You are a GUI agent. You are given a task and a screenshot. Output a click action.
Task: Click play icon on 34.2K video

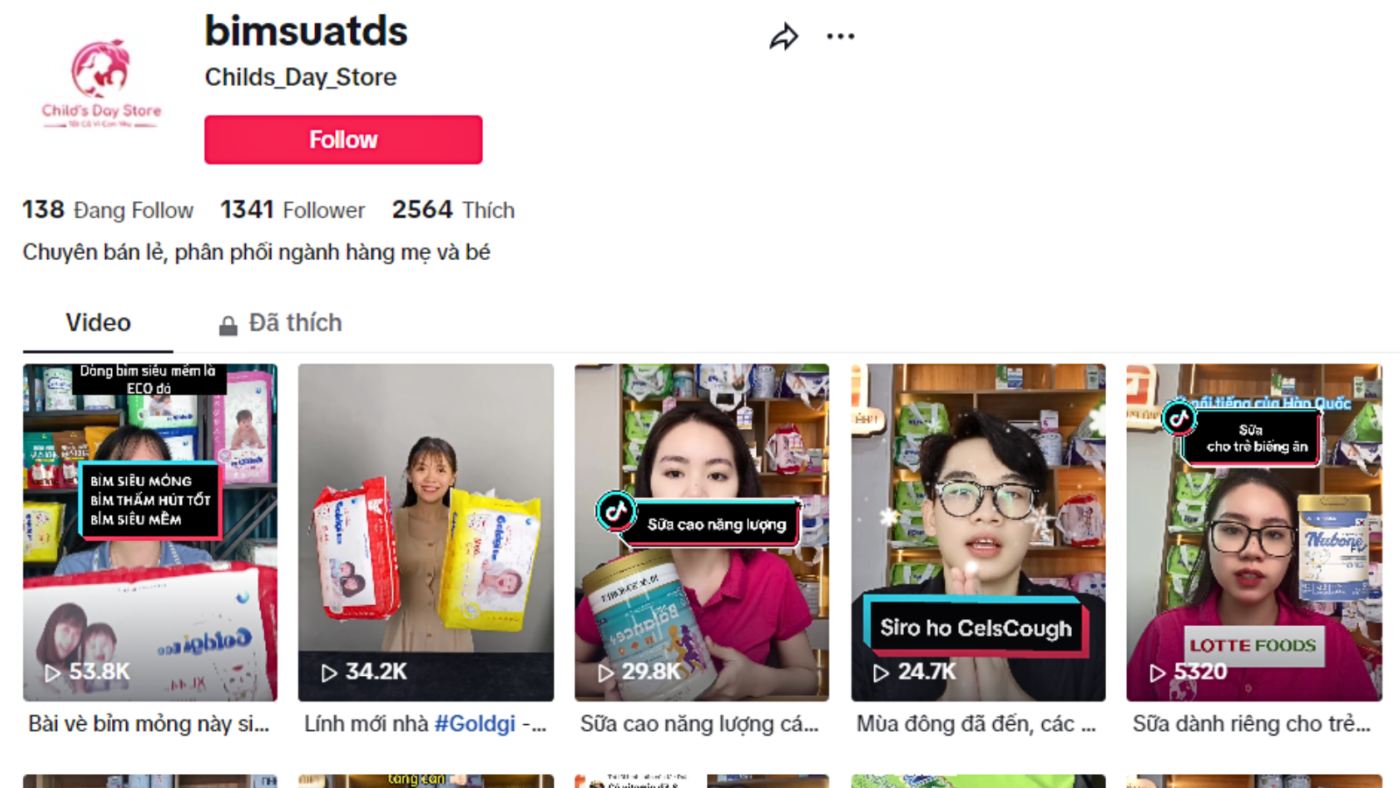click(329, 673)
